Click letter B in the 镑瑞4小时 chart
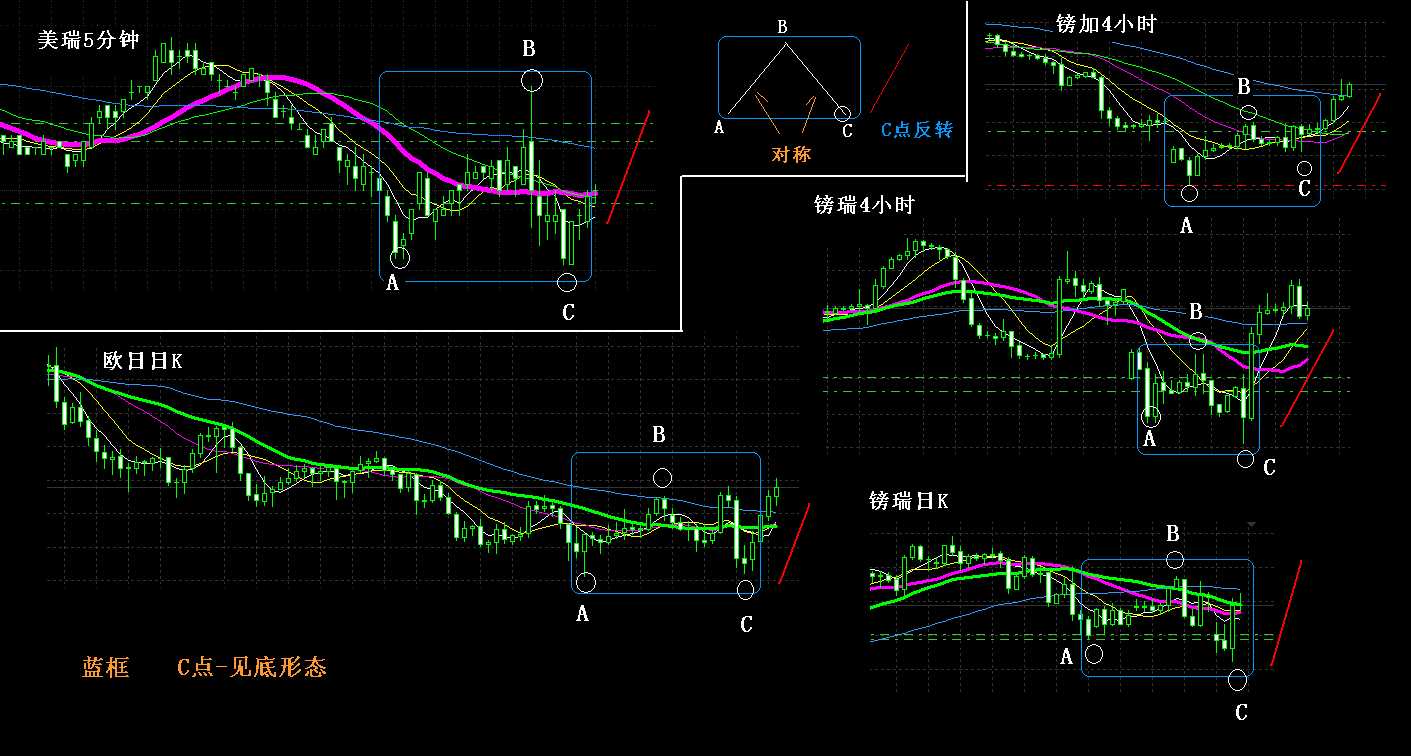The image size is (1411, 756). [x=1196, y=311]
